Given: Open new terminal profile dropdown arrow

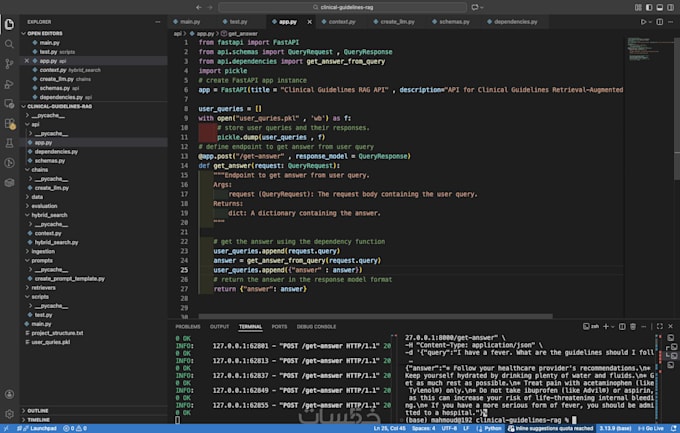Looking at the screenshot, I should (x=613, y=327).
